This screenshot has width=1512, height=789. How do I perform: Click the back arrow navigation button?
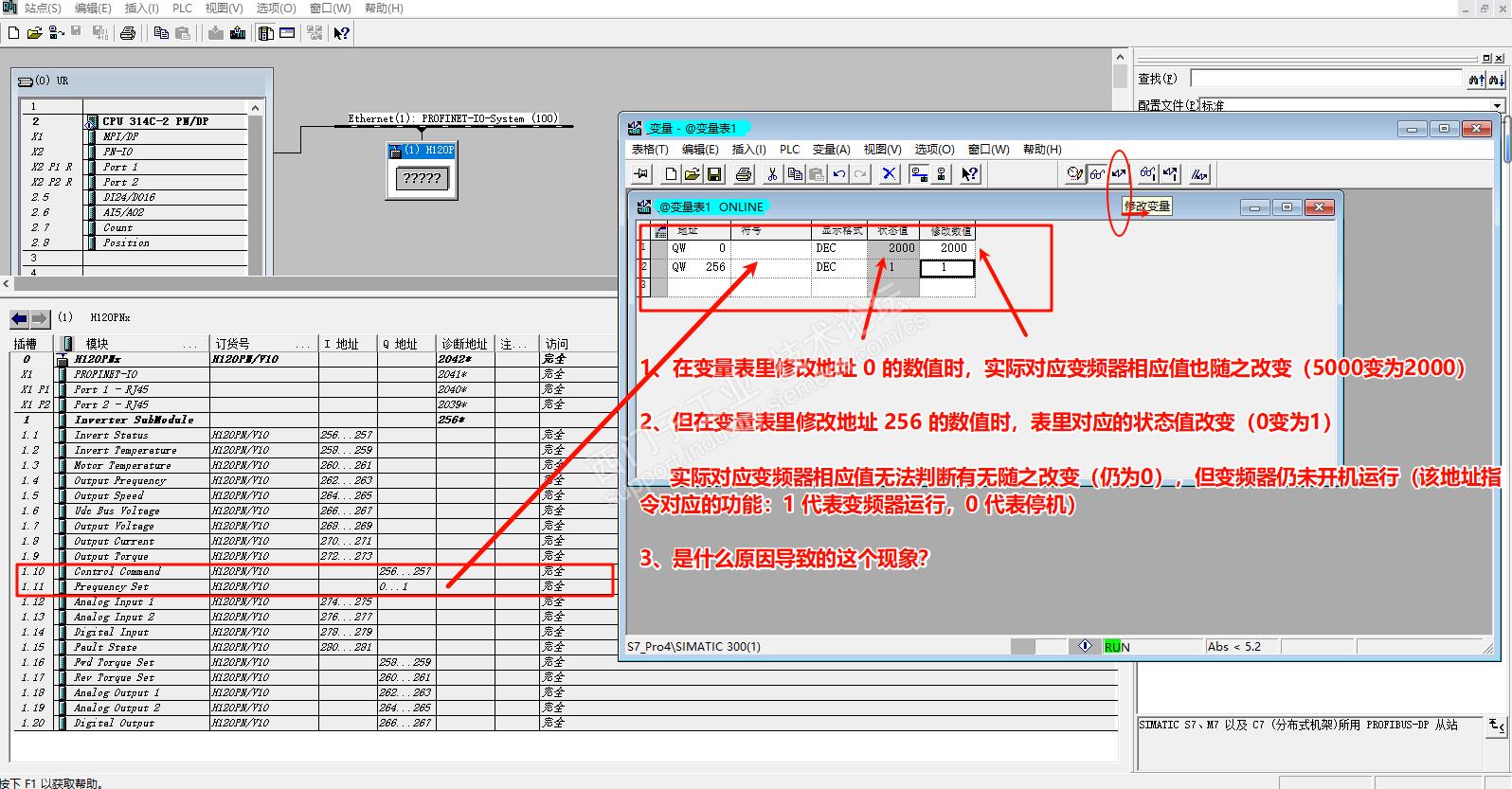20,319
